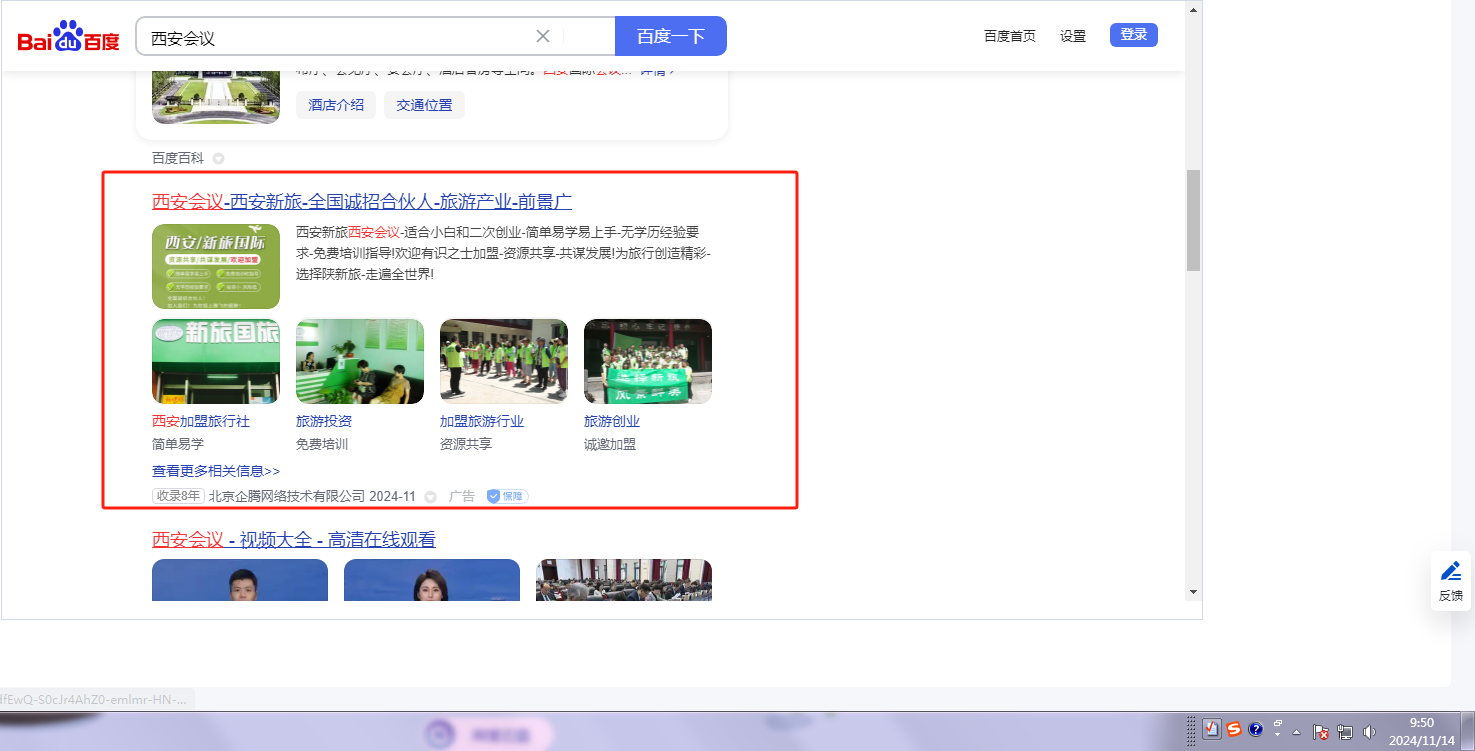Open the taskbar clock showing 9:50
Screen dimensions: 1475x751
tap(1421, 732)
